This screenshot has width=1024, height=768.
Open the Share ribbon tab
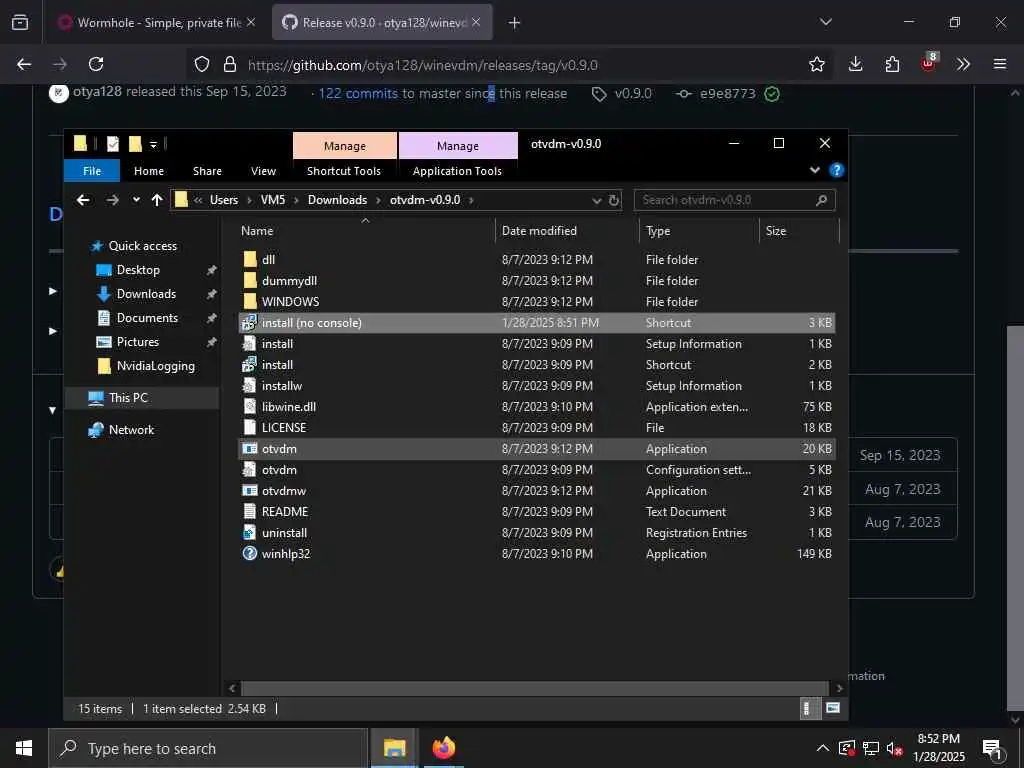point(207,171)
